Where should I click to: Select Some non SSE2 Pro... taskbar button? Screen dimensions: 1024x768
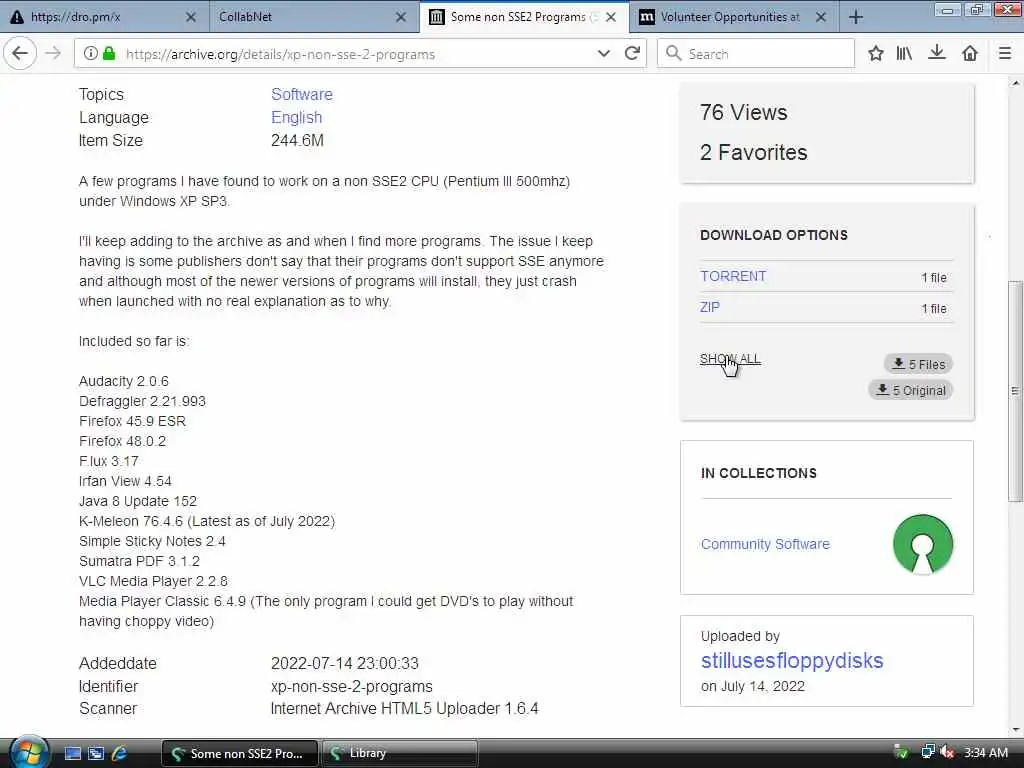coord(240,754)
